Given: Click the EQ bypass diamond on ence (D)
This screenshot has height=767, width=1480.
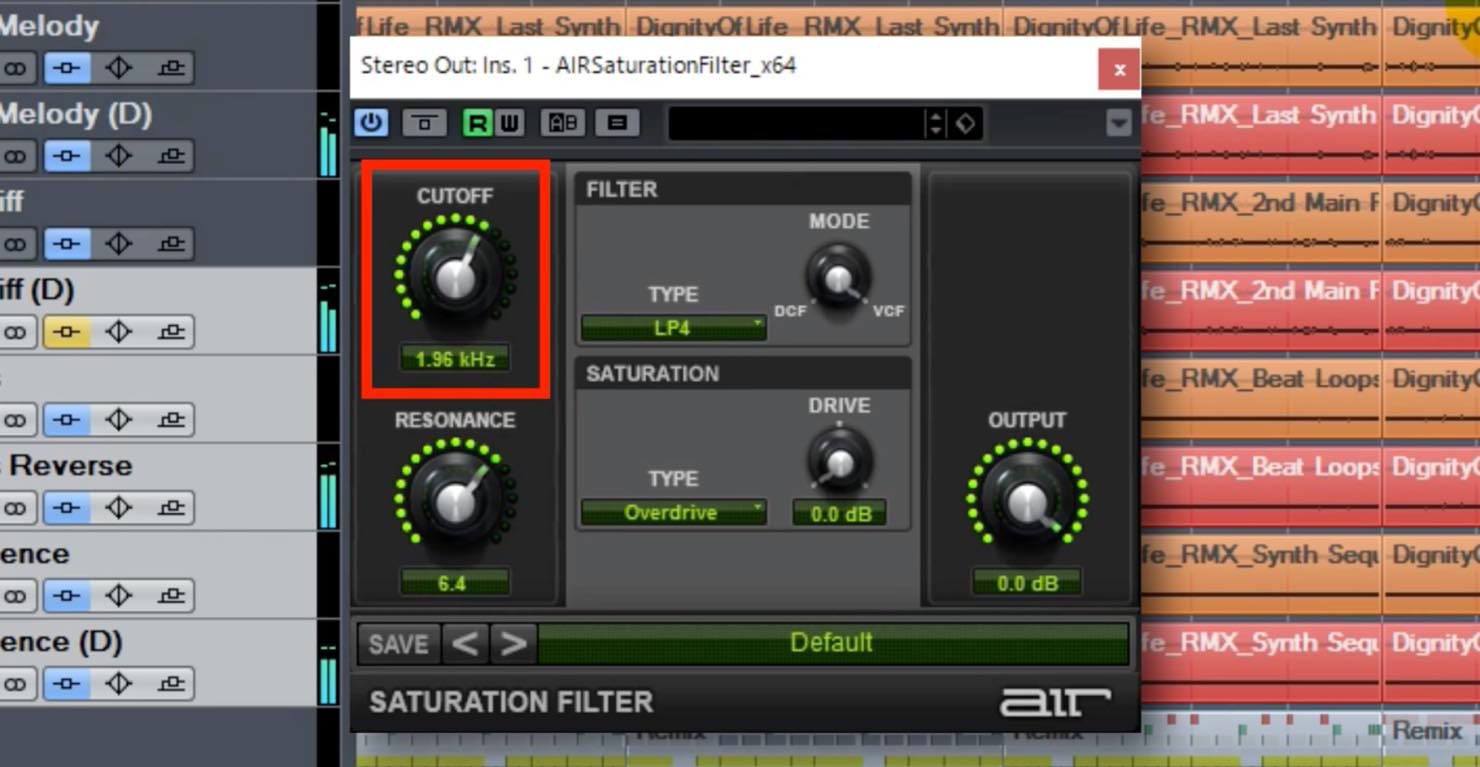Looking at the screenshot, I should pyautogui.click(x=119, y=684).
